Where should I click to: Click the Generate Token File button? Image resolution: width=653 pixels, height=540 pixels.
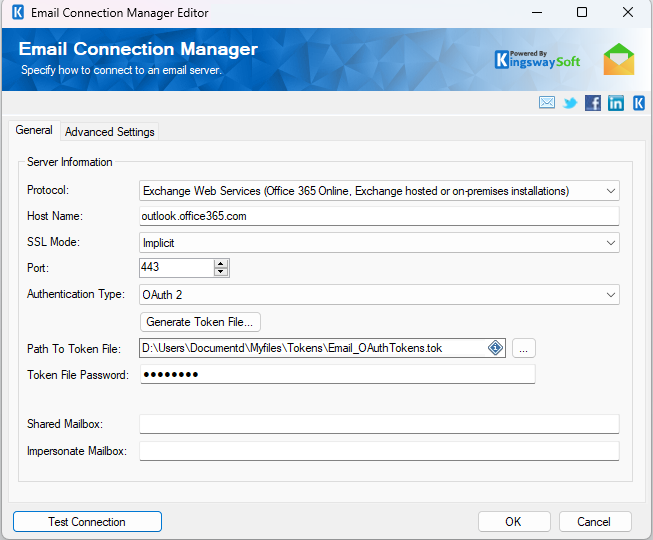pyautogui.click(x=200, y=322)
